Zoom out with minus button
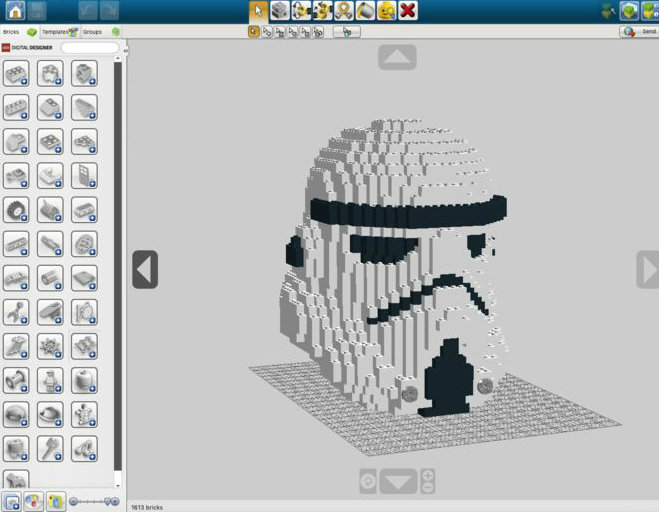 click(x=428, y=488)
